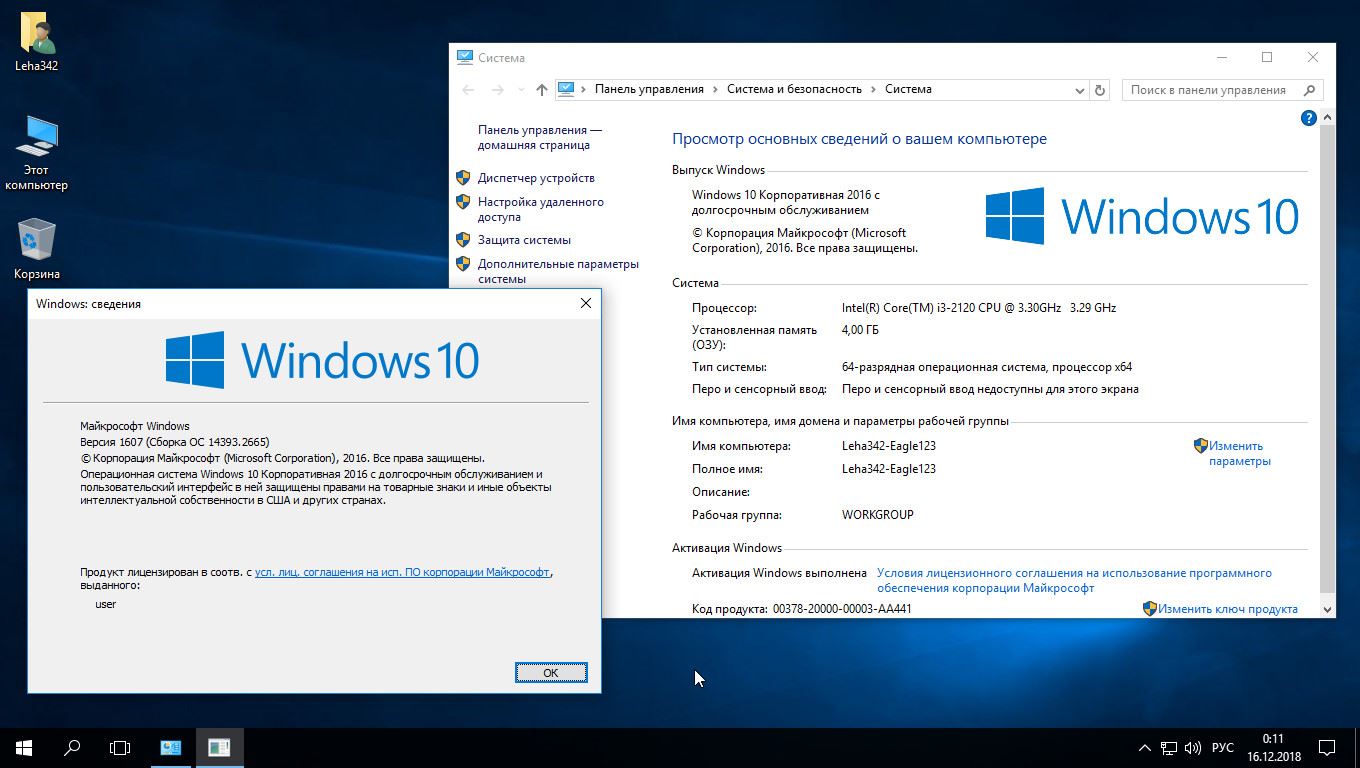
Task: Select Система breadcrumb item
Action: tap(908, 89)
